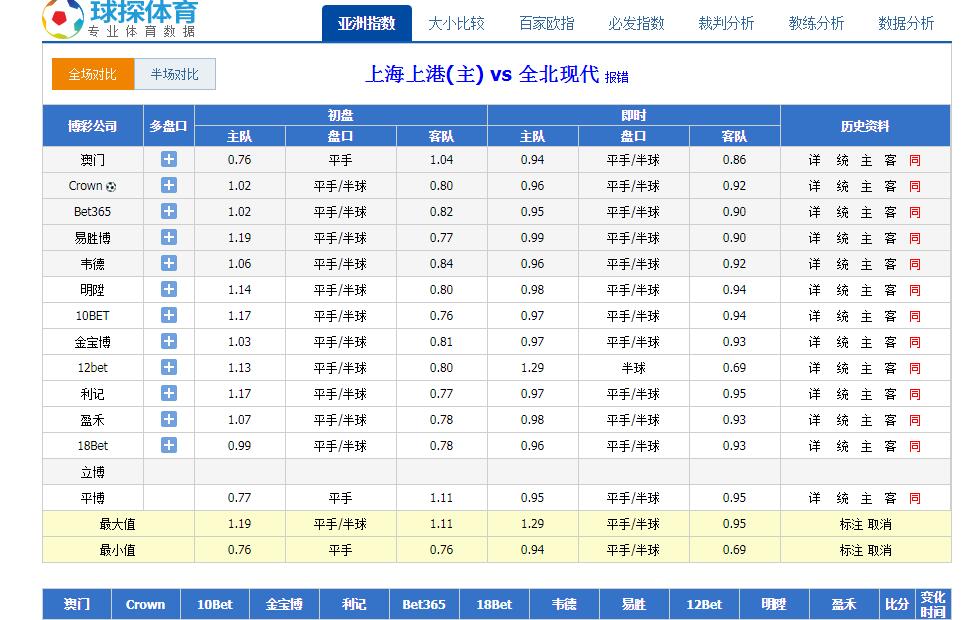Open 详 details for 澳门 row

click(815, 160)
